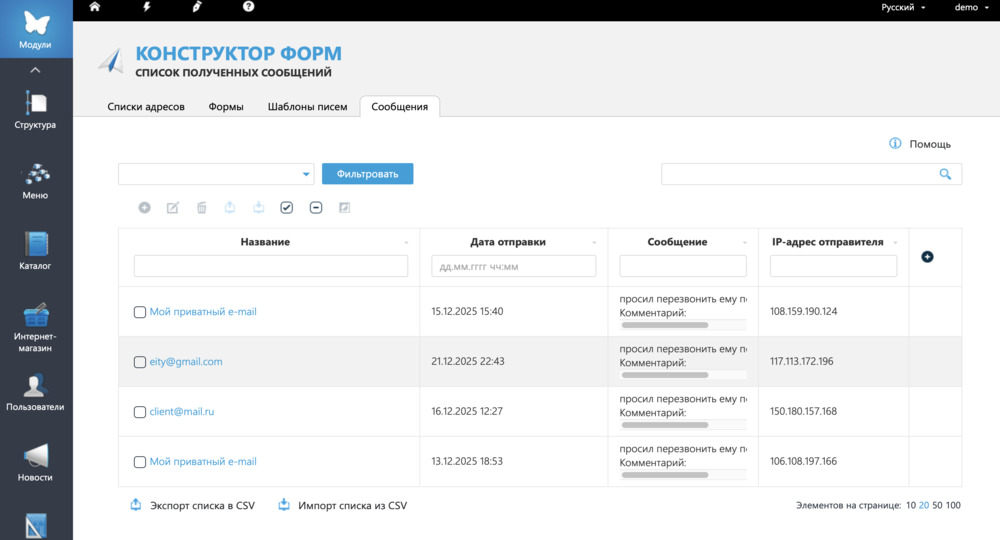Check the box for the 15.12.2025 15:40 row

(140, 312)
